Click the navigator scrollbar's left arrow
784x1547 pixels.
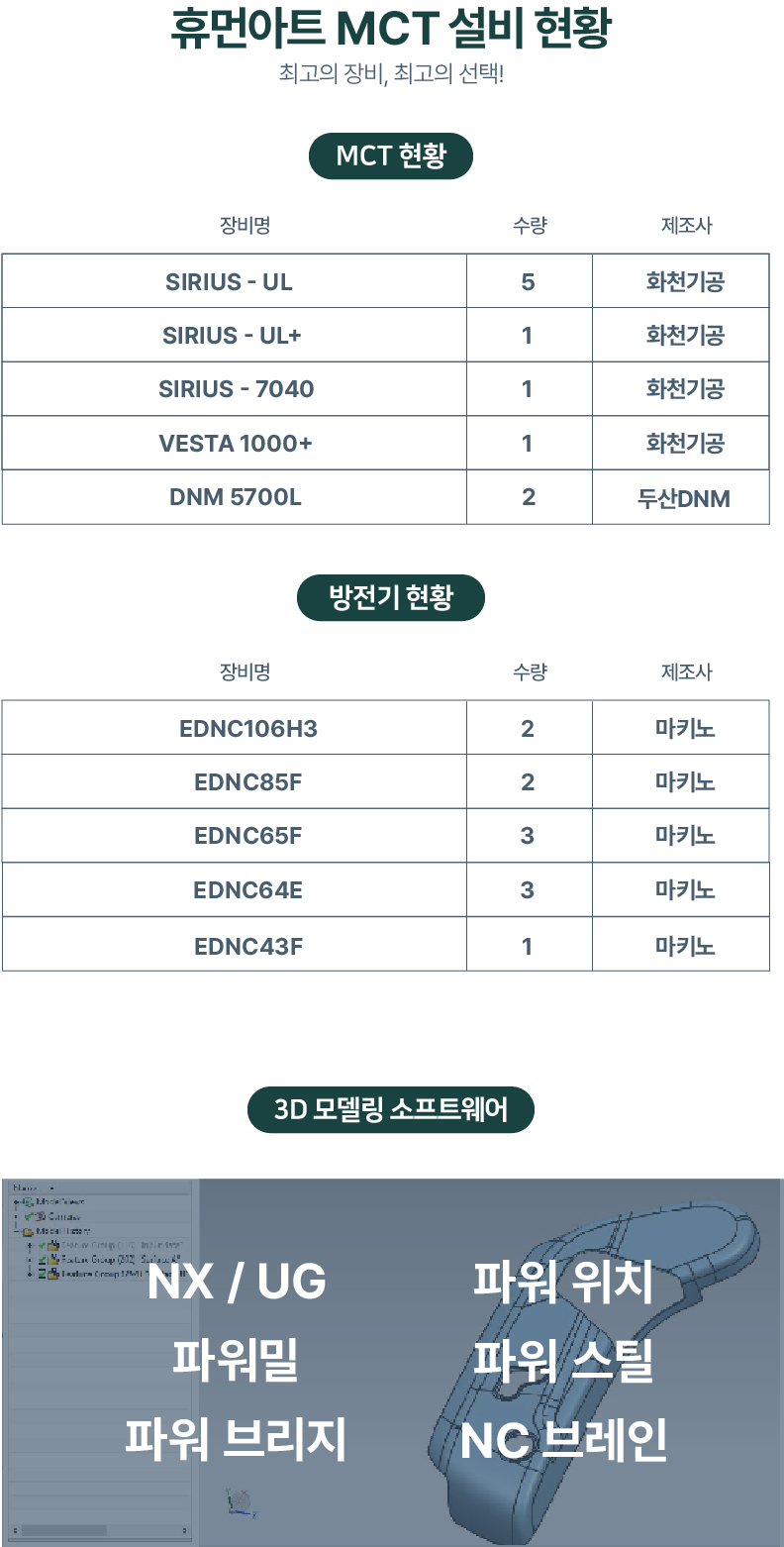(16, 1530)
